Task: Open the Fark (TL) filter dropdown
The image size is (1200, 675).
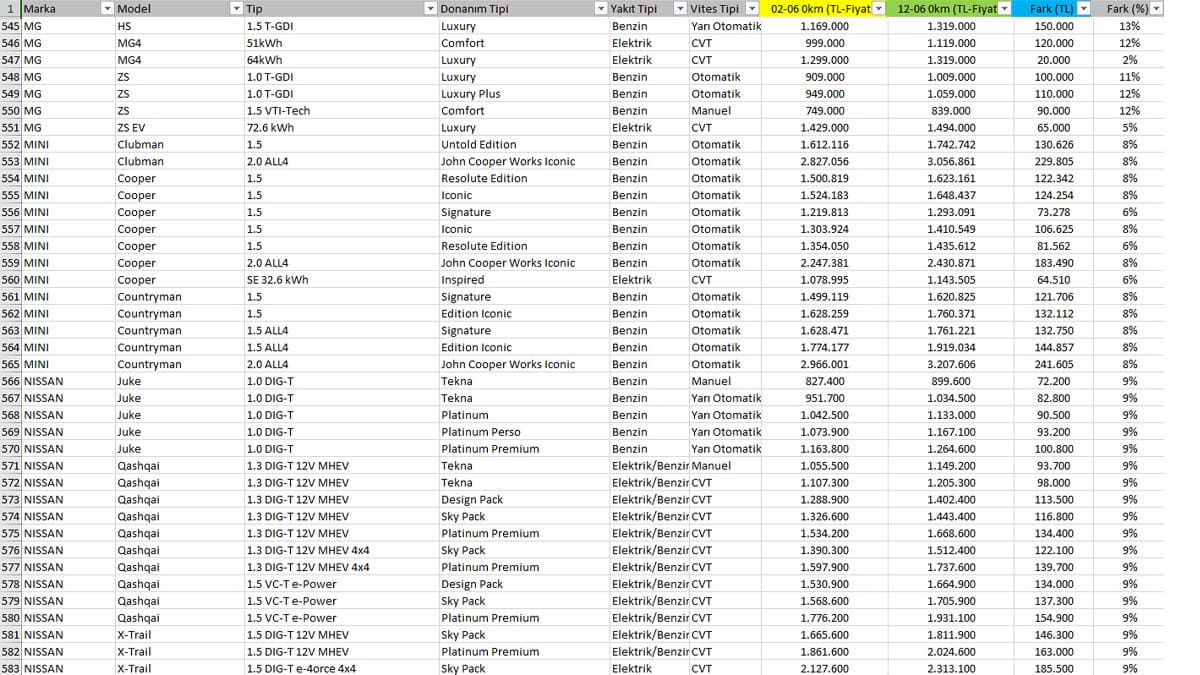Action: (1085, 9)
